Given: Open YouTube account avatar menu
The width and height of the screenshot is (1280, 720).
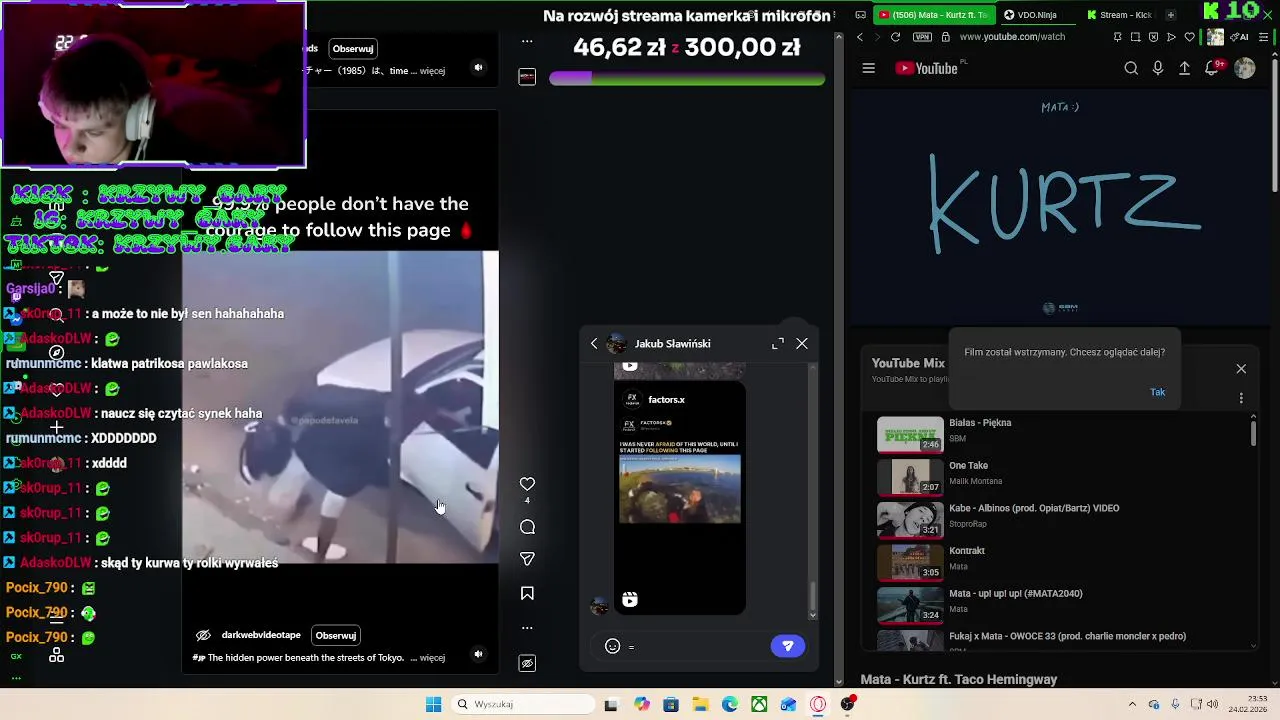Looking at the screenshot, I should [1245, 68].
